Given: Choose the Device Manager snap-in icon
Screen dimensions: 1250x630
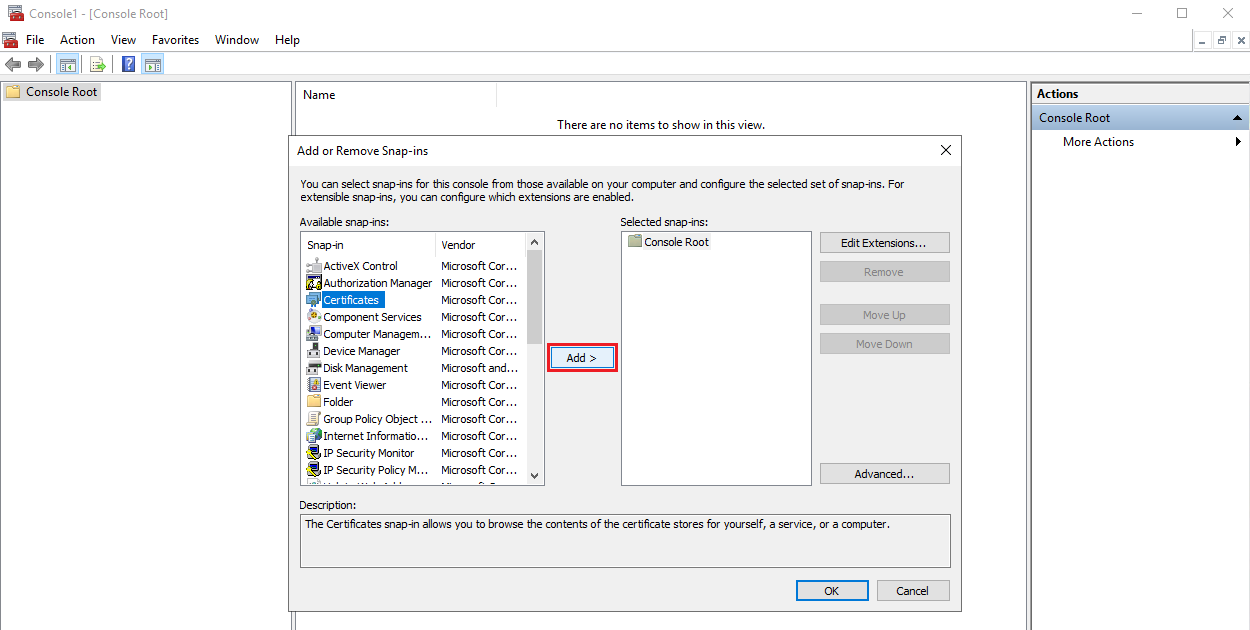Looking at the screenshot, I should 314,351.
